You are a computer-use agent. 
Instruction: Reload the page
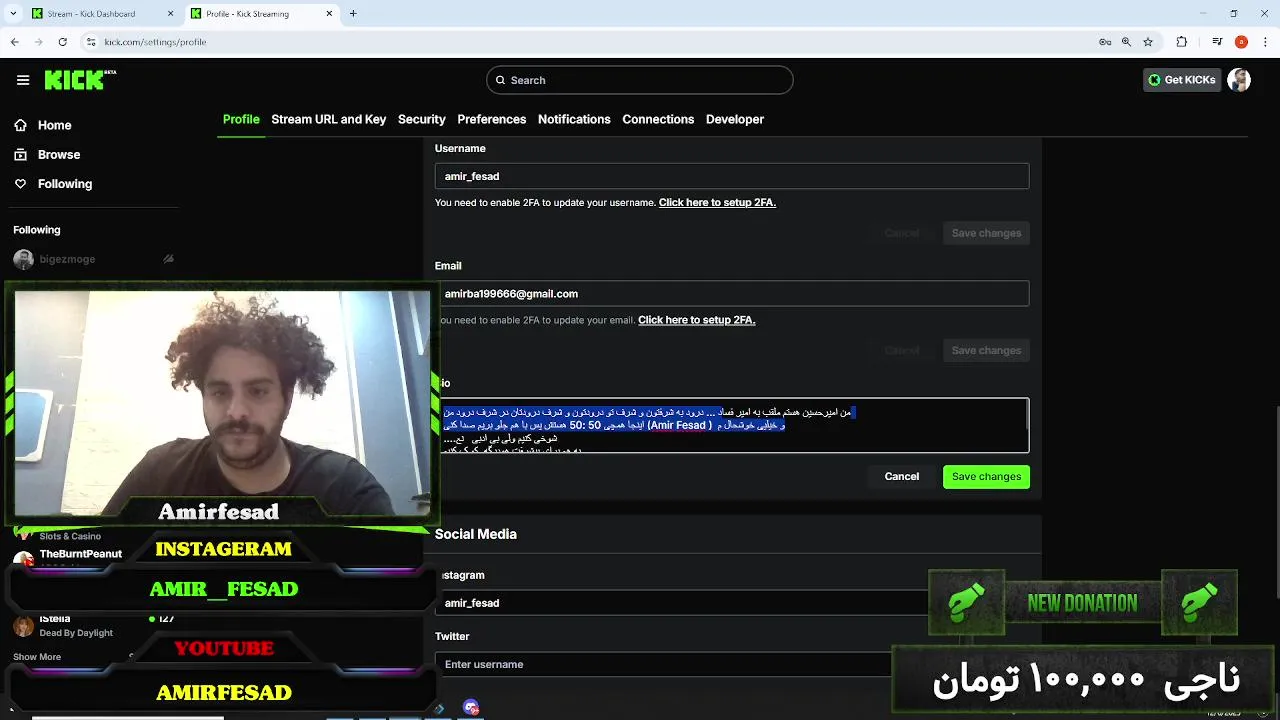click(x=63, y=42)
